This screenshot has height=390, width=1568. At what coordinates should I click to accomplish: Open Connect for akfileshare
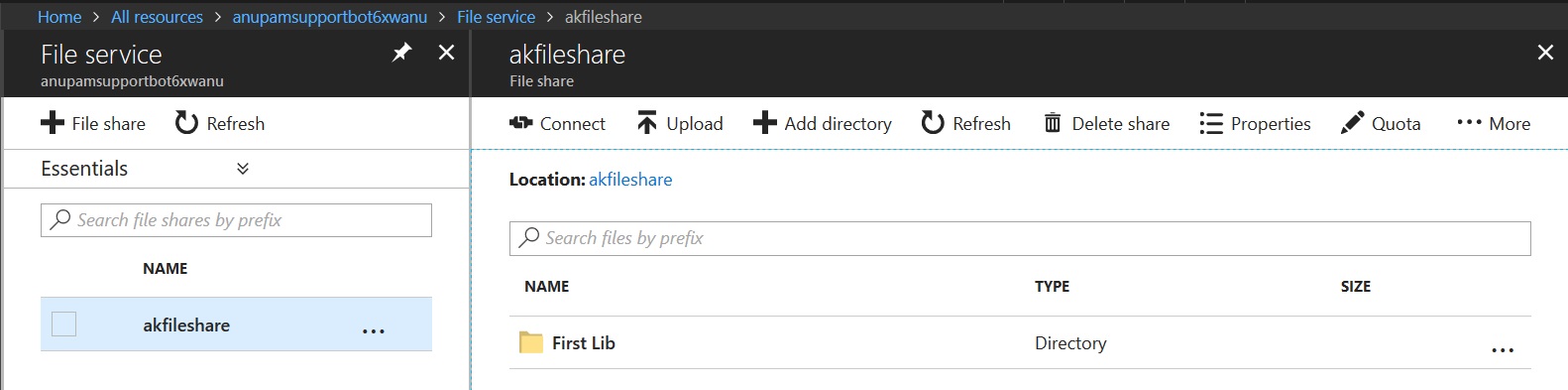[x=557, y=123]
